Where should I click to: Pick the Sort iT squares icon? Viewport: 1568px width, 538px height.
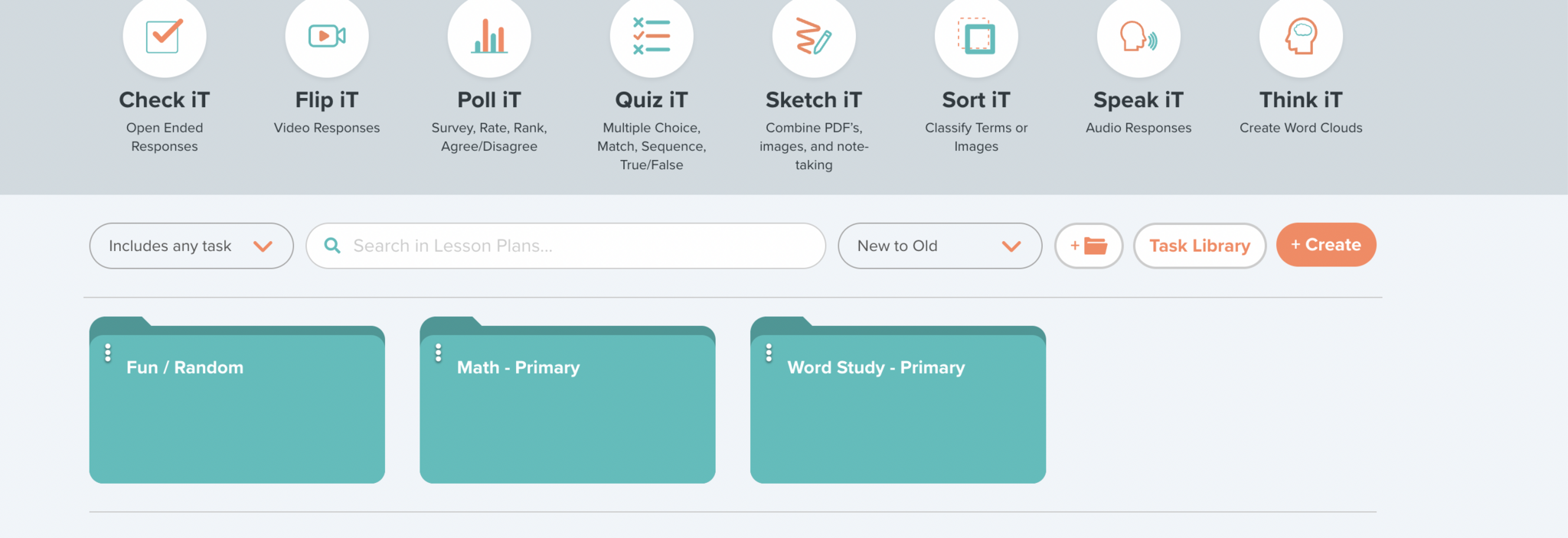(x=976, y=35)
